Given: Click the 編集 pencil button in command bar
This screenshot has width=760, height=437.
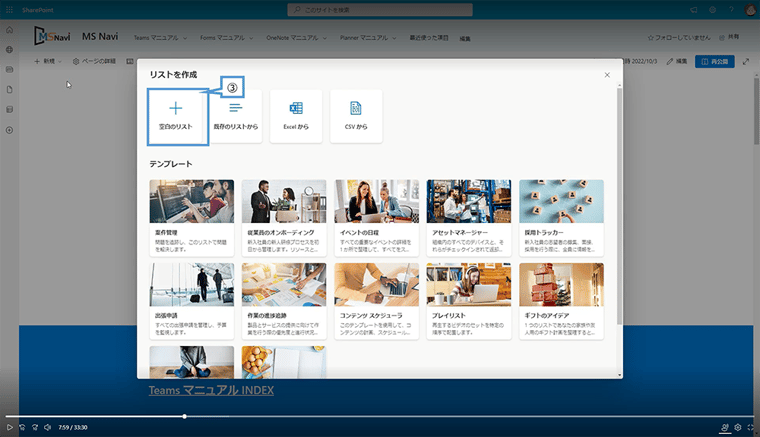Looking at the screenshot, I should coord(677,62).
